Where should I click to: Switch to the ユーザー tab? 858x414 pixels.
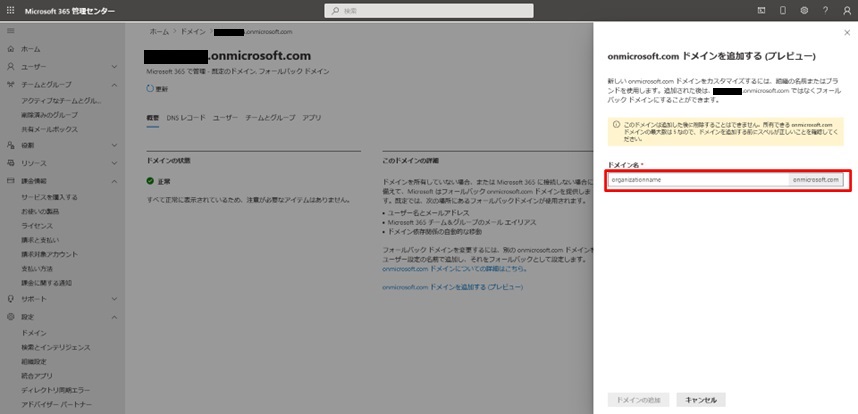tap(225, 118)
